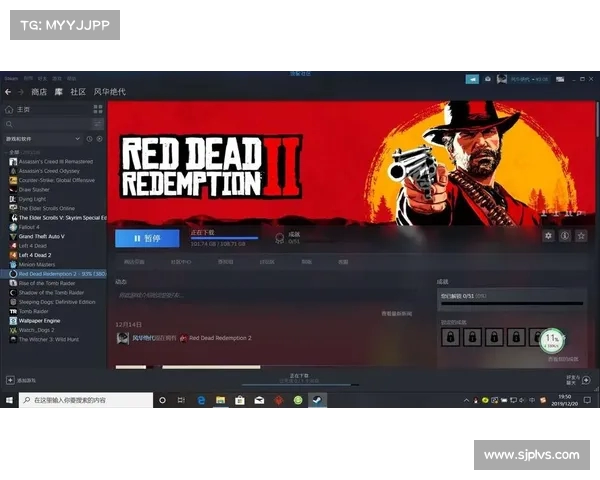Click the blue 暂停 pause button
This screenshot has width=600, height=480.
coord(147,238)
